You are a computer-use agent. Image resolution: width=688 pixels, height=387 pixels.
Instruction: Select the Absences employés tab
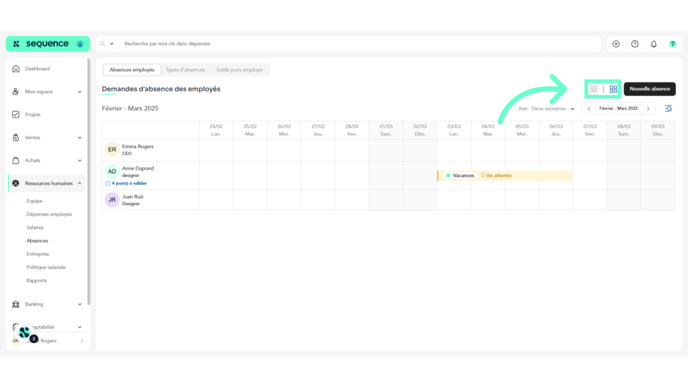[132, 70]
